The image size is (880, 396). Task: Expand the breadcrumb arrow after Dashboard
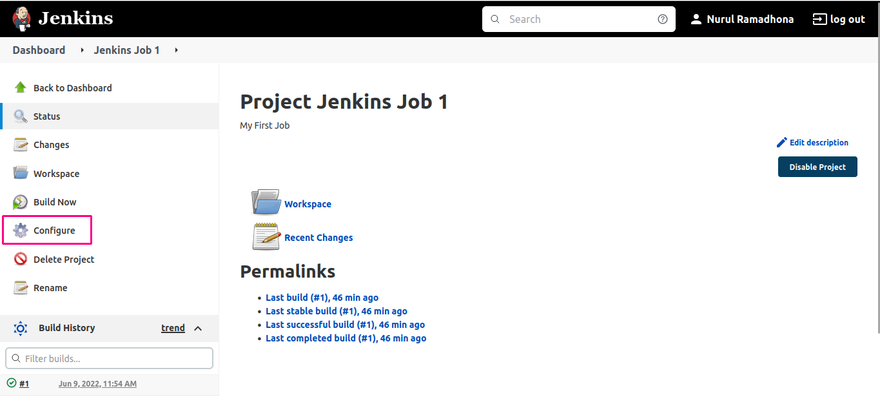[82, 50]
